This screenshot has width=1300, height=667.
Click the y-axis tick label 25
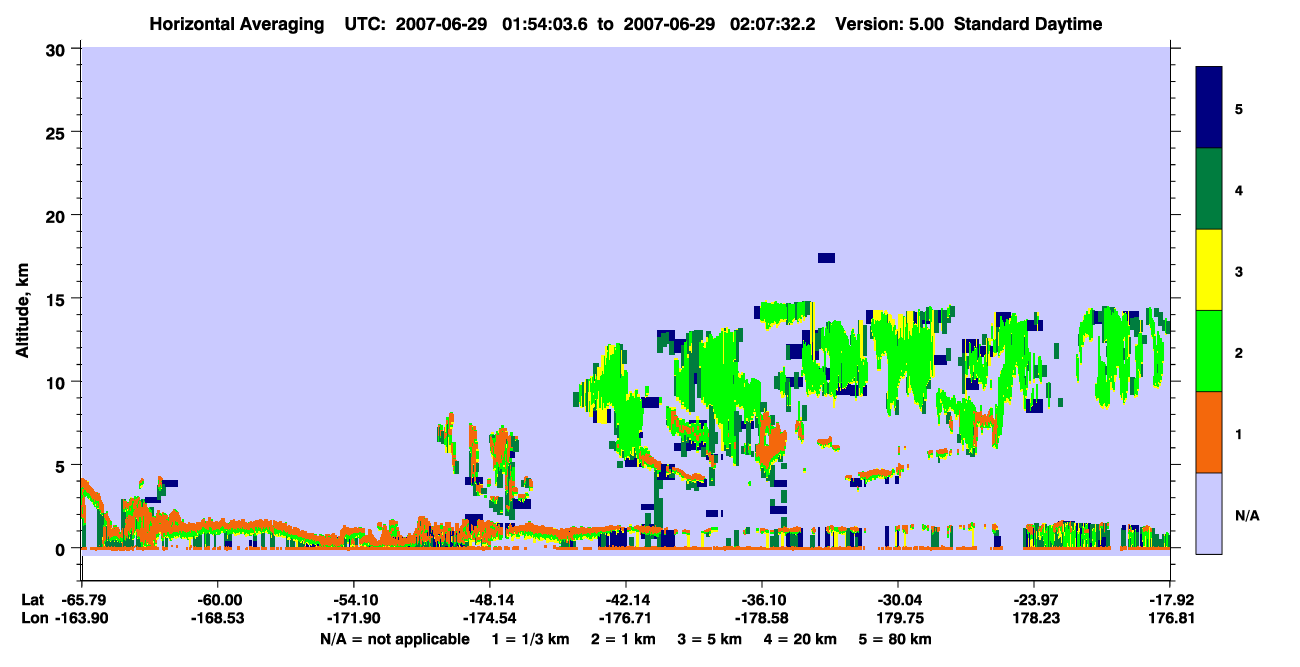(55, 132)
